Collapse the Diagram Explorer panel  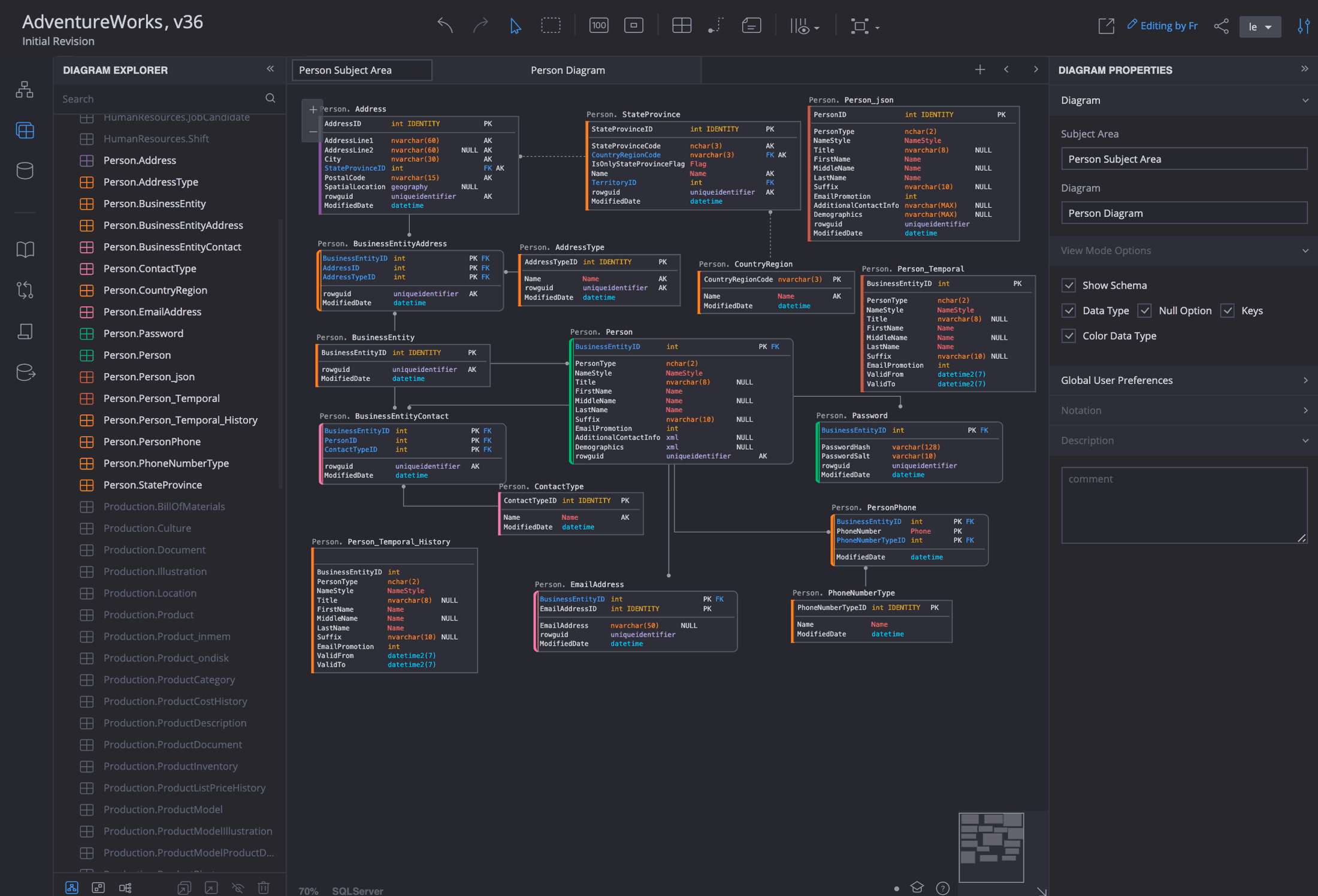270,69
